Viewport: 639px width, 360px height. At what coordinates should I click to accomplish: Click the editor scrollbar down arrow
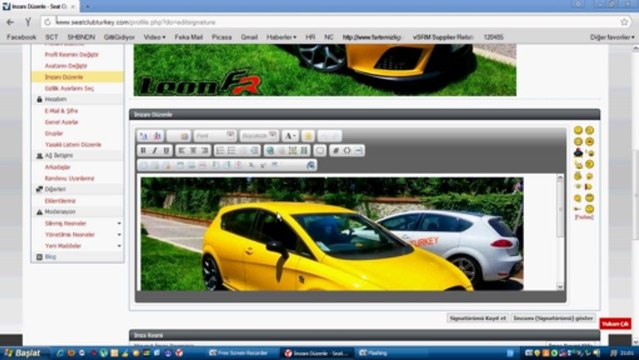pyautogui.click(x=560, y=287)
